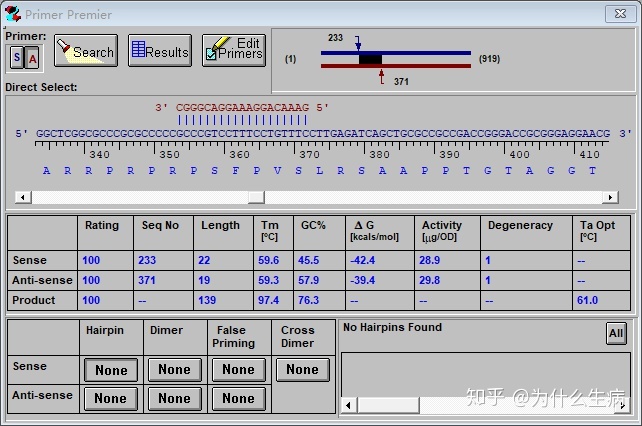Click the Rating column header
The image size is (642, 426).
click(102, 225)
